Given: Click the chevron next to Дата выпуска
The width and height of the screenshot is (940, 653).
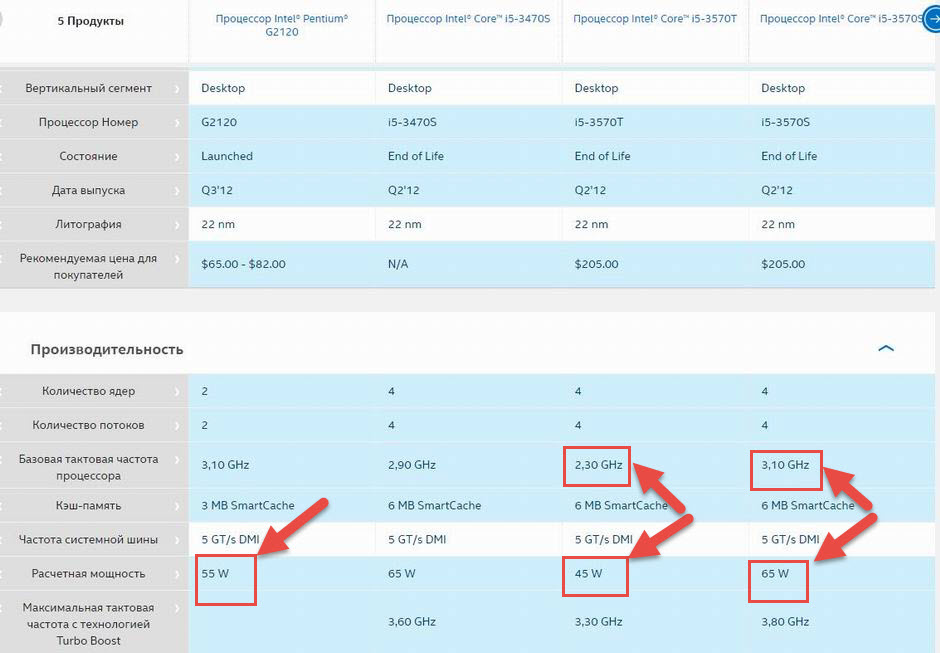Looking at the screenshot, I should [x=178, y=190].
